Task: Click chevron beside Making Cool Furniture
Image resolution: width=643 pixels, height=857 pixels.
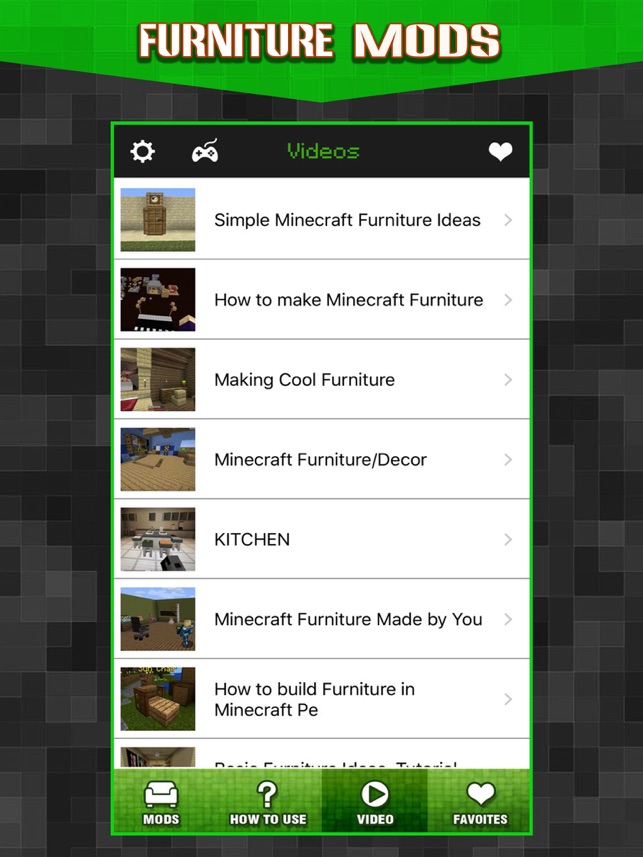Action: coord(508,379)
